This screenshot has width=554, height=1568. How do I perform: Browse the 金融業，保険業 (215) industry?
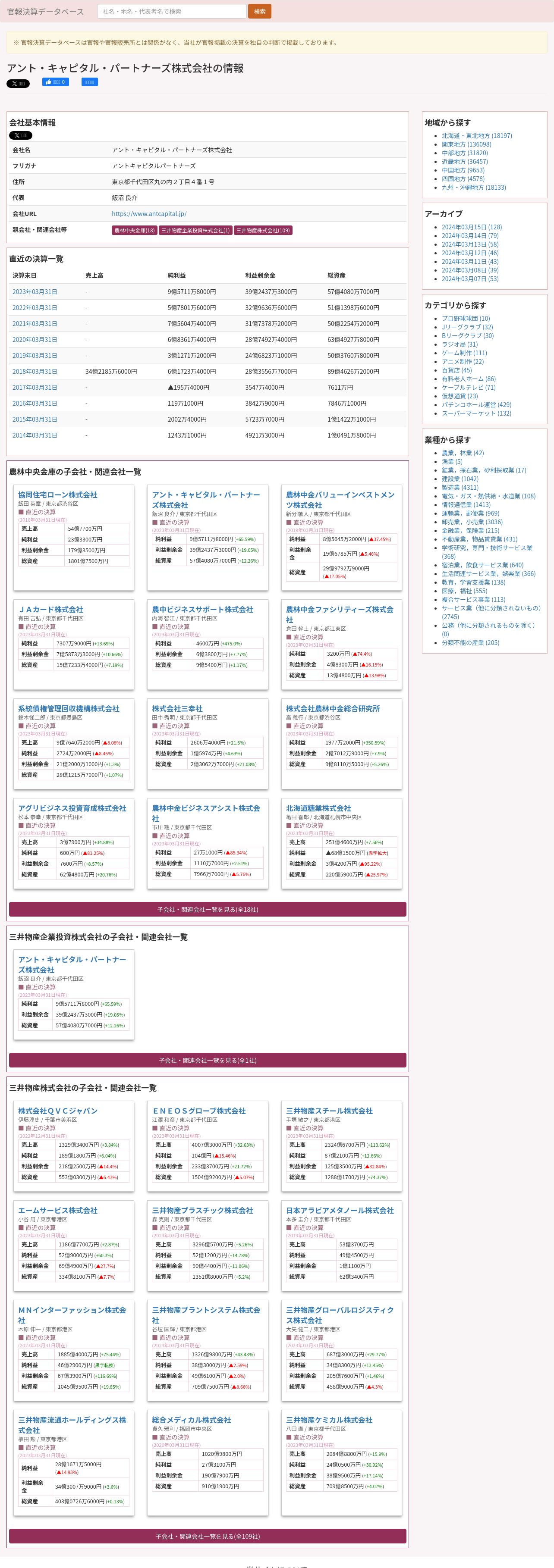pos(470,531)
